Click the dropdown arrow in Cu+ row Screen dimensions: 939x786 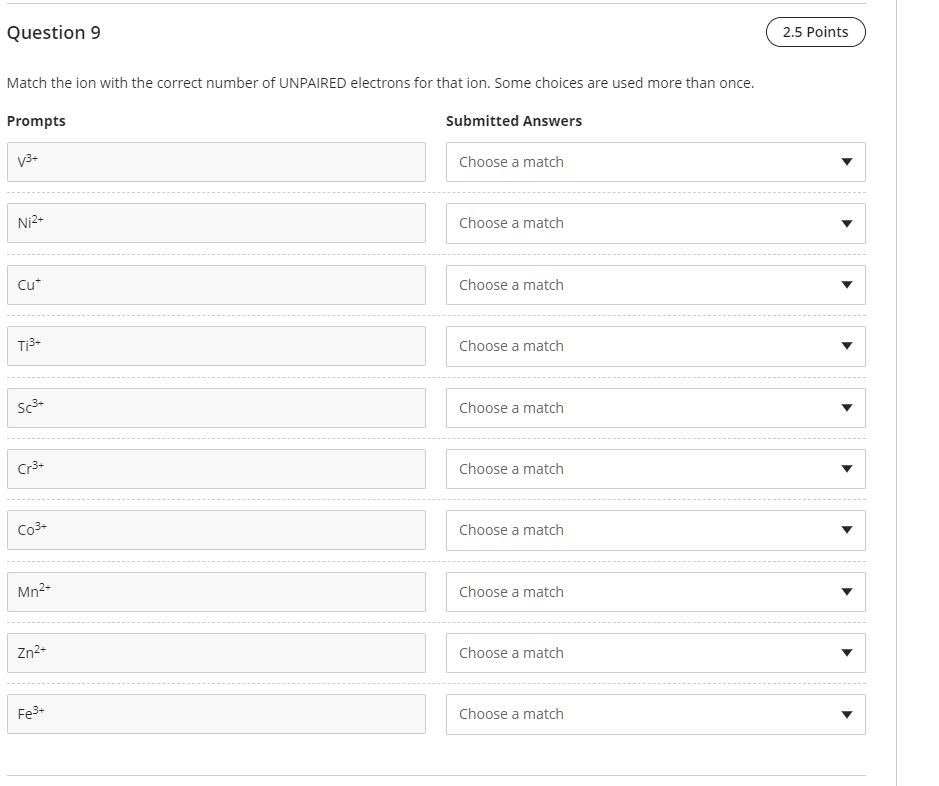(846, 285)
